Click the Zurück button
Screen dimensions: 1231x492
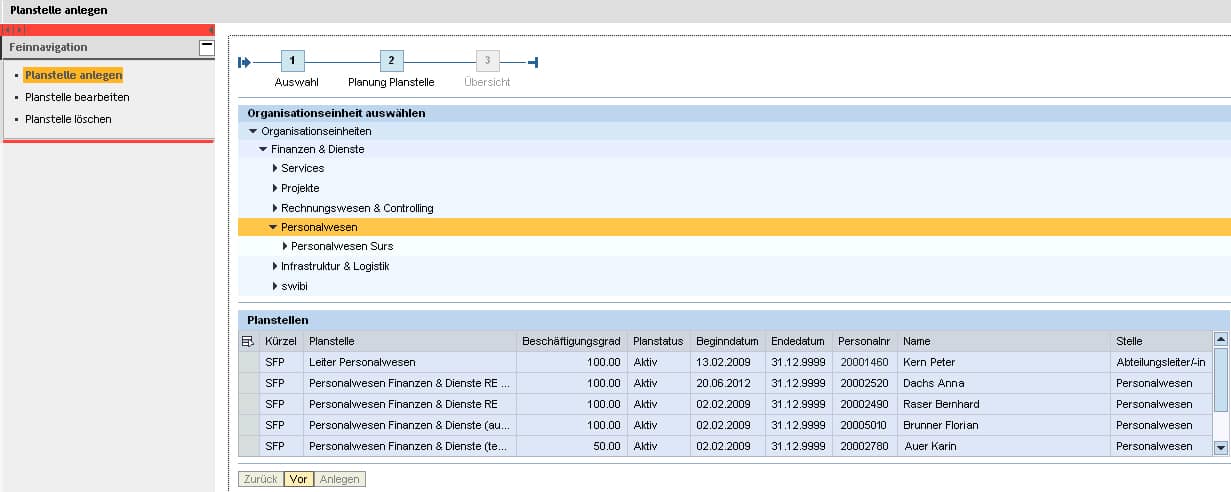[261, 479]
